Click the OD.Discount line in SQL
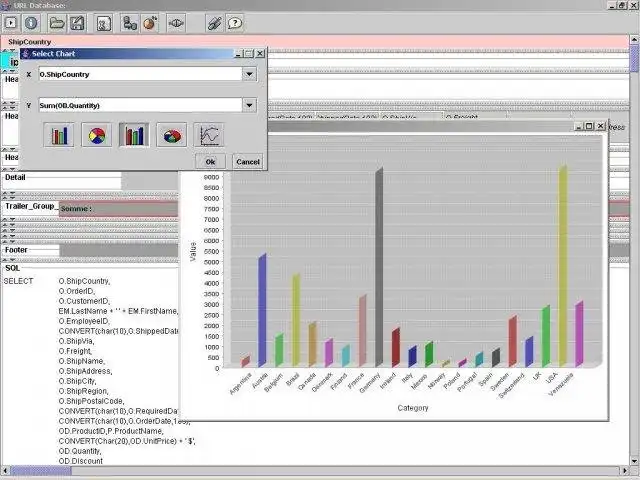Screen dimensions: 640x480 [81, 461]
